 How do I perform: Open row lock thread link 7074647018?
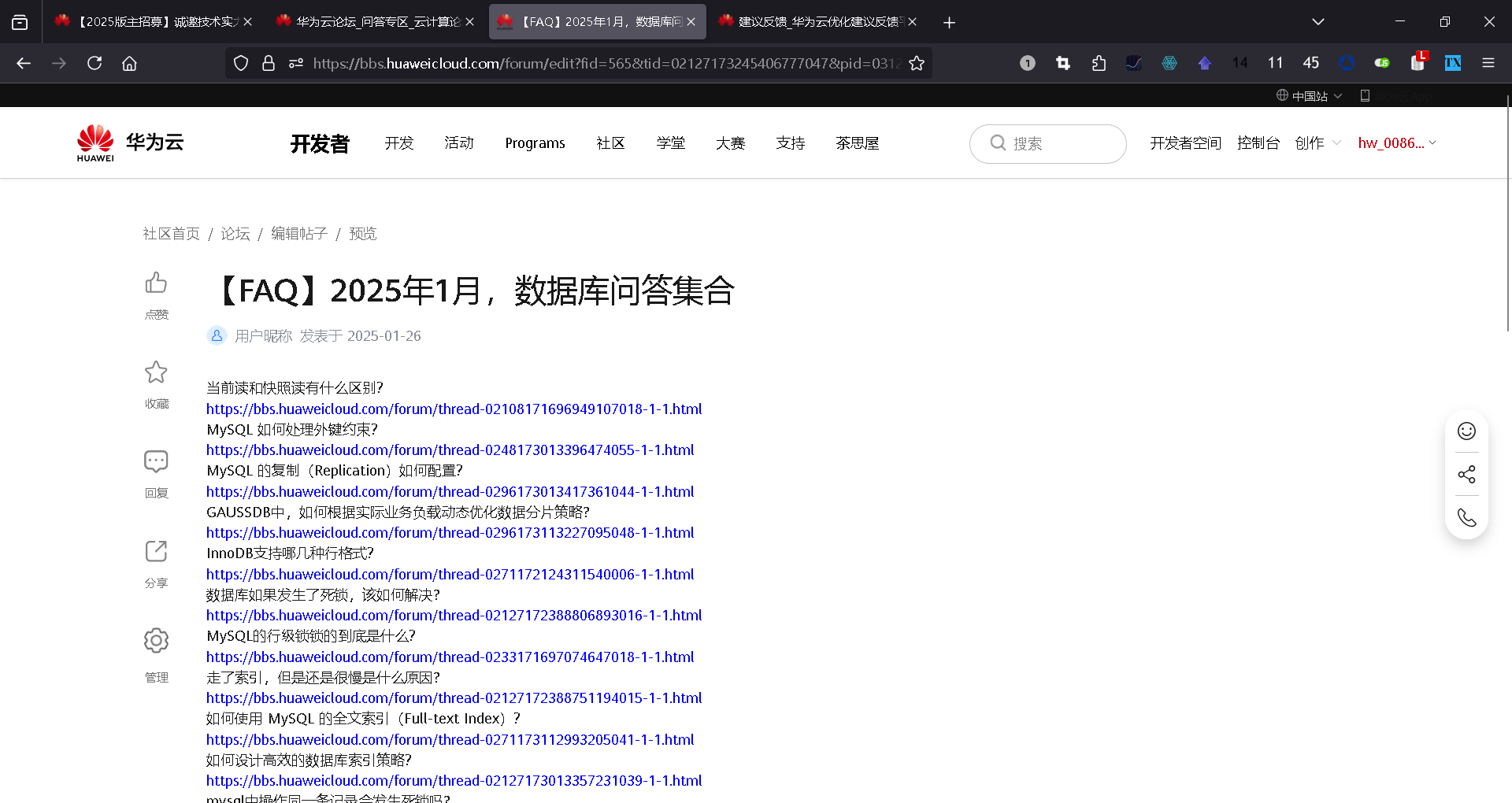pyautogui.click(x=450, y=657)
